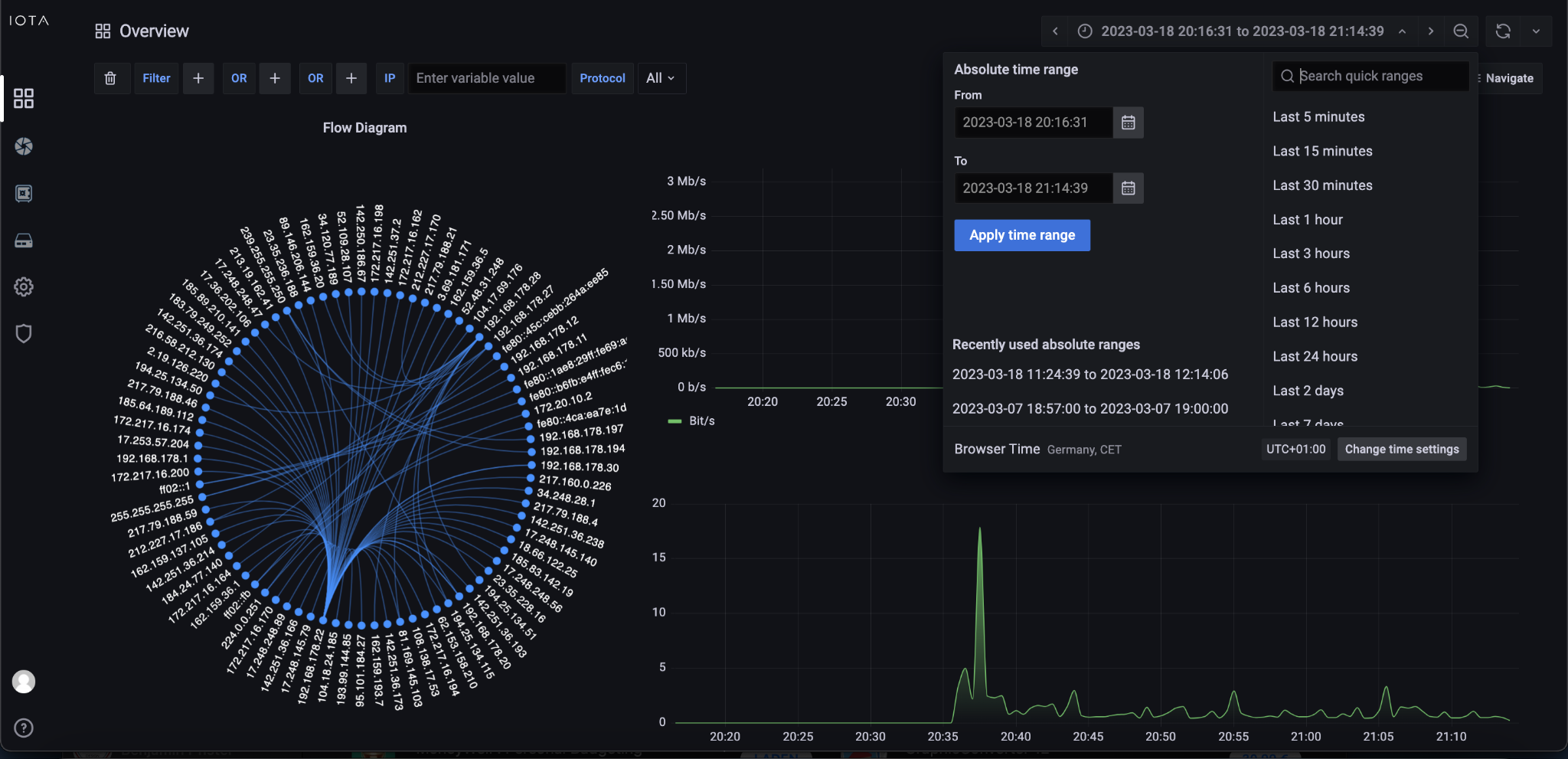Select the aperture icon in the left sidebar
The height and width of the screenshot is (759, 1568).
24,146
